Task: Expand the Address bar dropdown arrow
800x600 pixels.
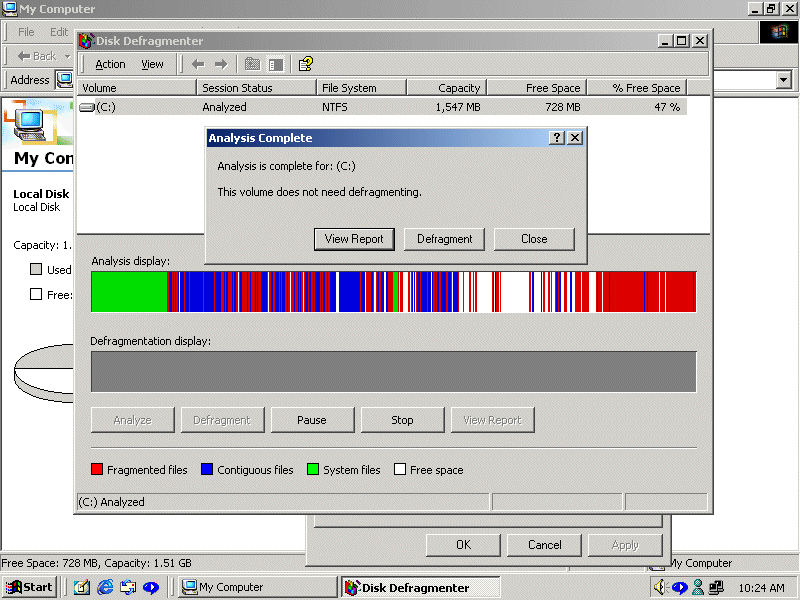Action: pyautogui.click(x=783, y=80)
